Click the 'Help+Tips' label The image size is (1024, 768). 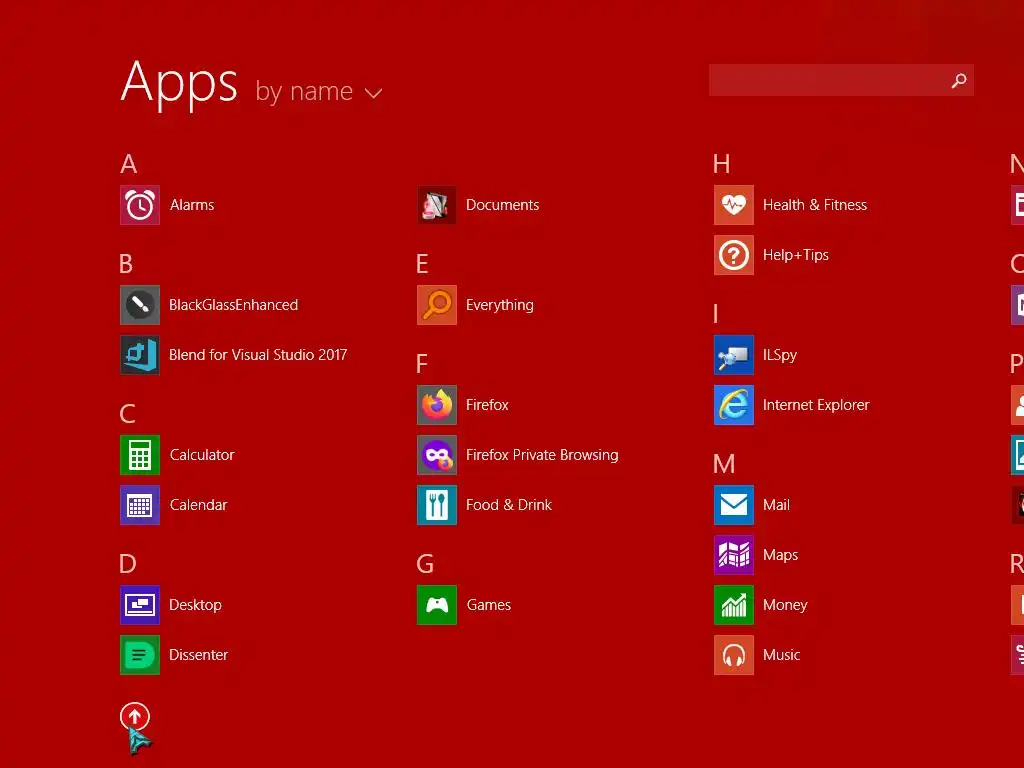(x=795, y=255)
